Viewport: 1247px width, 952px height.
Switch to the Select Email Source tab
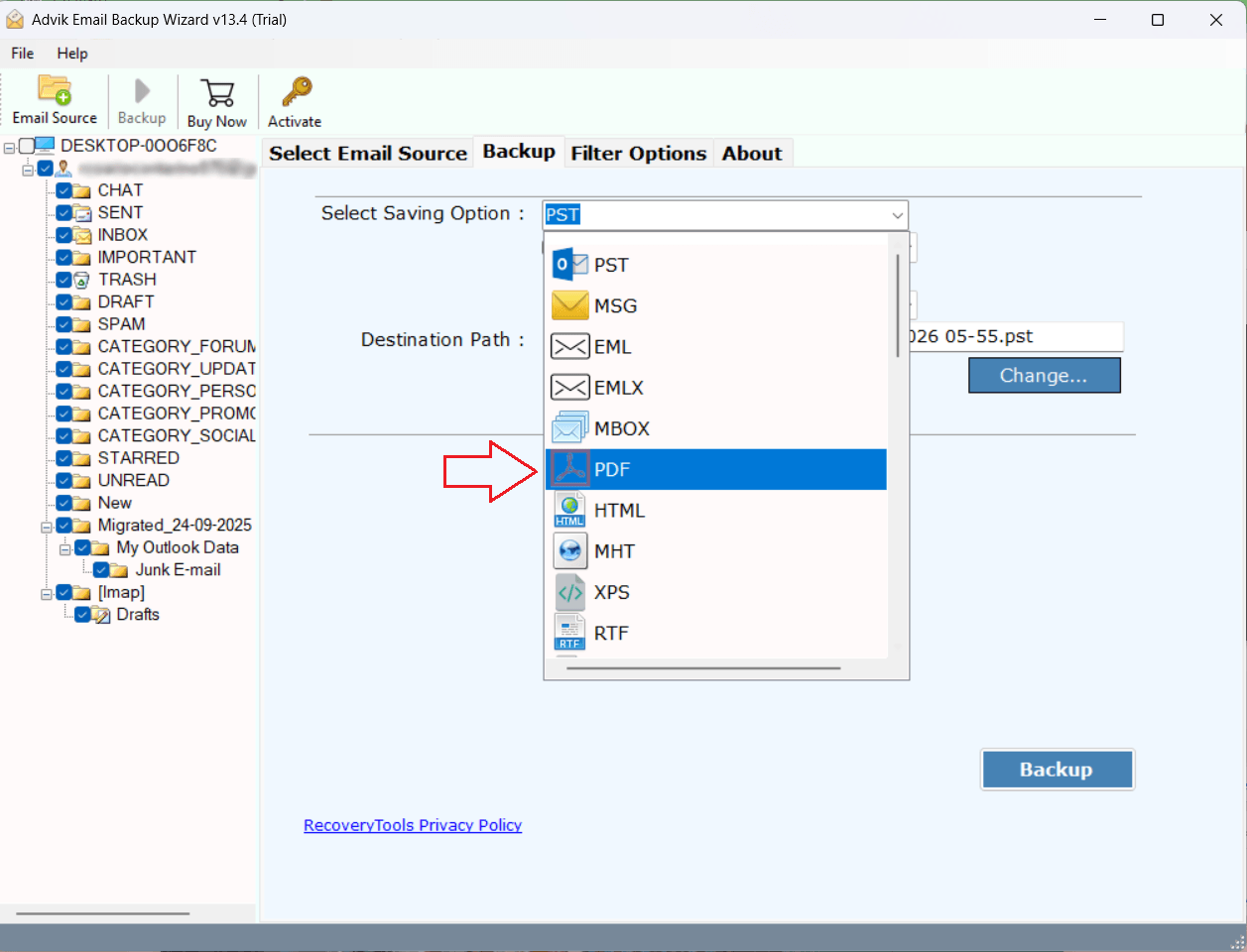point(368,153)
